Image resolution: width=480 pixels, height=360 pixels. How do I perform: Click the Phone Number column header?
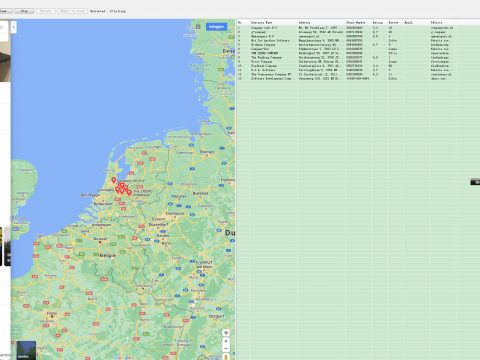point(356,22)
